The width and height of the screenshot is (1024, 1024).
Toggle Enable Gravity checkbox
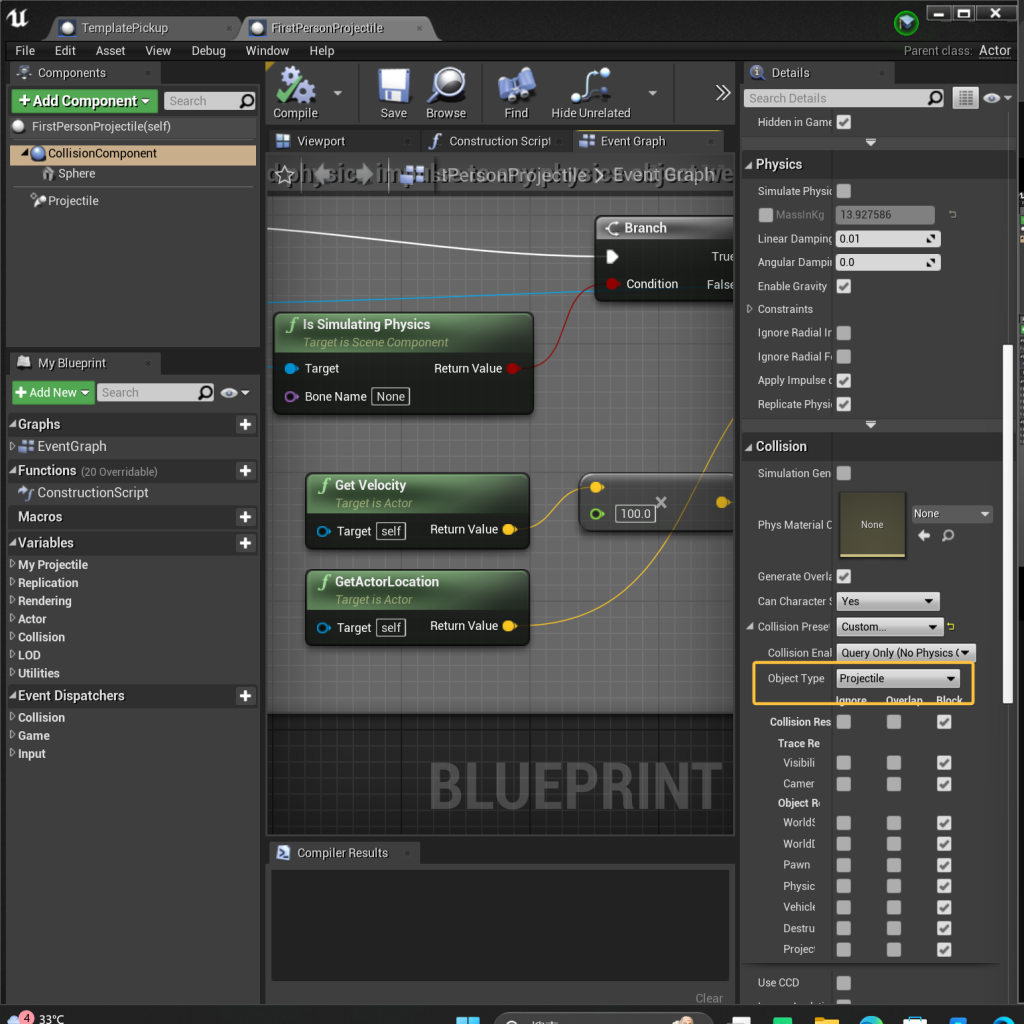click(x=844, y=287)
